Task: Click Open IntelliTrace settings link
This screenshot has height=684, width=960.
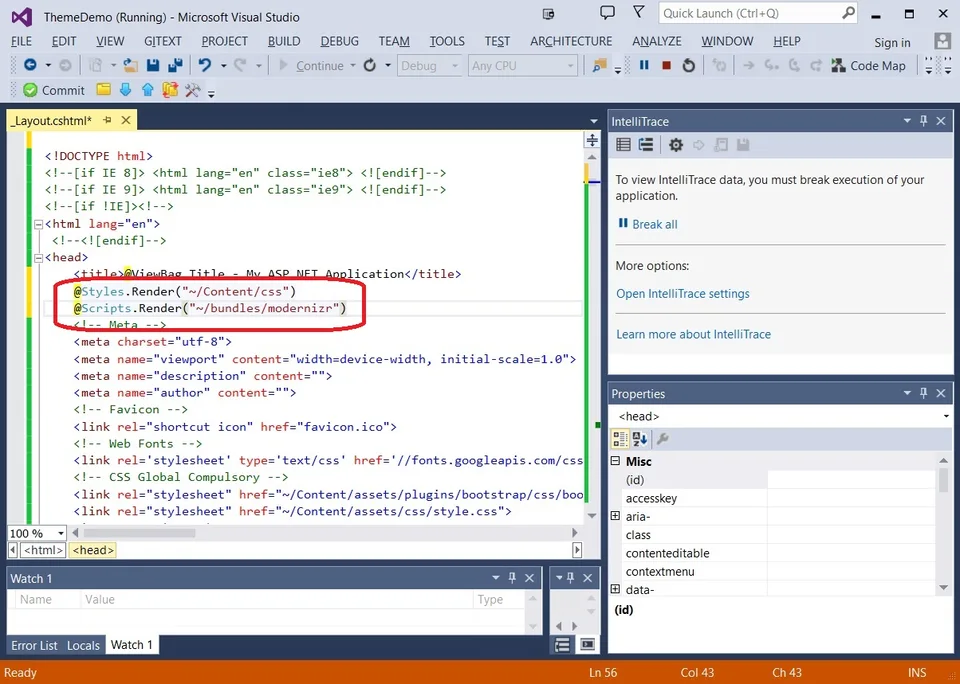Action: [x=683, y=293]
